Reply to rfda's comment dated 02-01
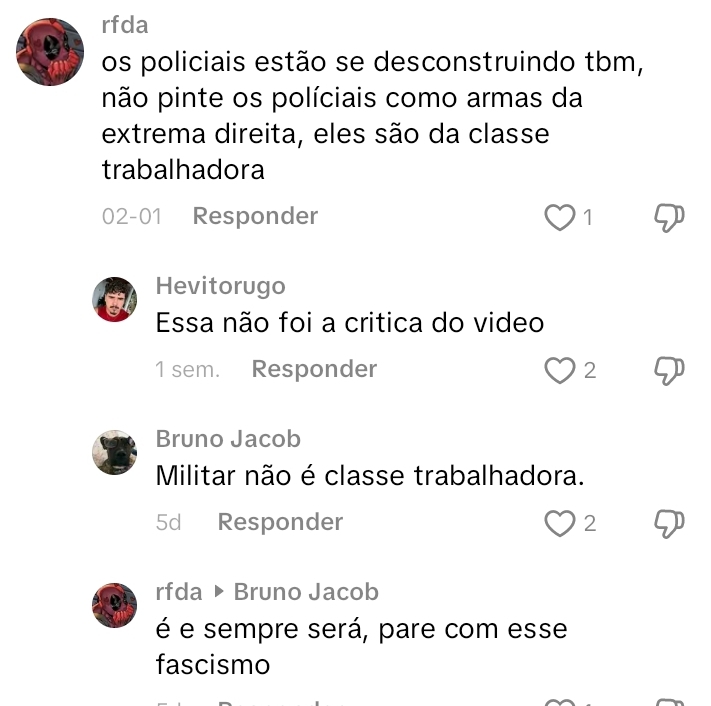Viewport: 711px width, 706px height. 255,216
